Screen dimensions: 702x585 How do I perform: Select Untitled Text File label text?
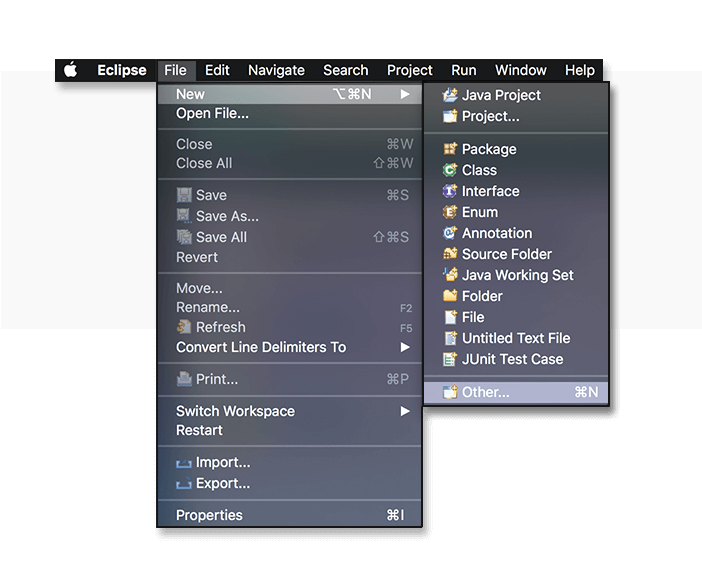pyautogui.click(x=516, y=338)
